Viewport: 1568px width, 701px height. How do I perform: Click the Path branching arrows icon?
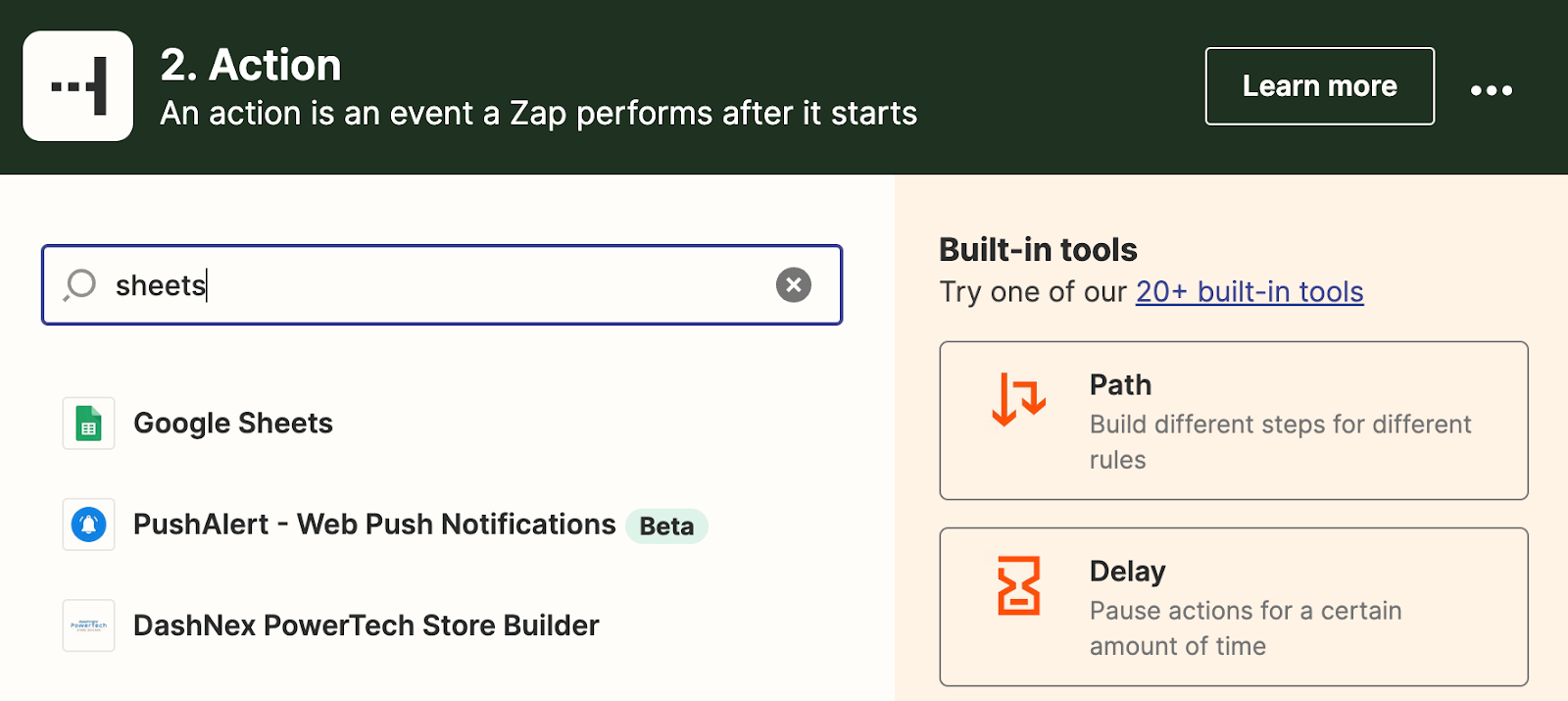pyautogui.click(x=1018, y=399)
